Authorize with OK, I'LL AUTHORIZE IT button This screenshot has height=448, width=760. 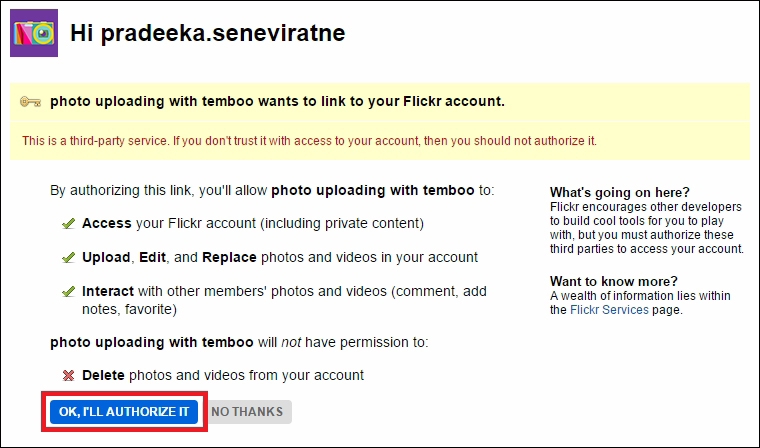pyautogui.click(x=124, y=412)
